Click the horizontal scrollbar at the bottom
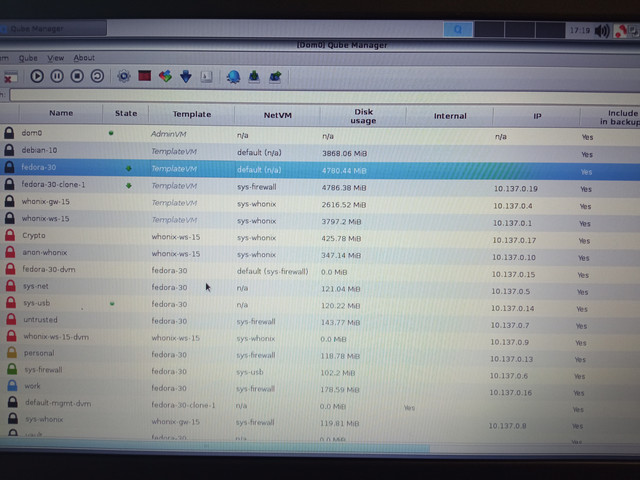Screen dimensions: 640x480 (x=215, y=448)
